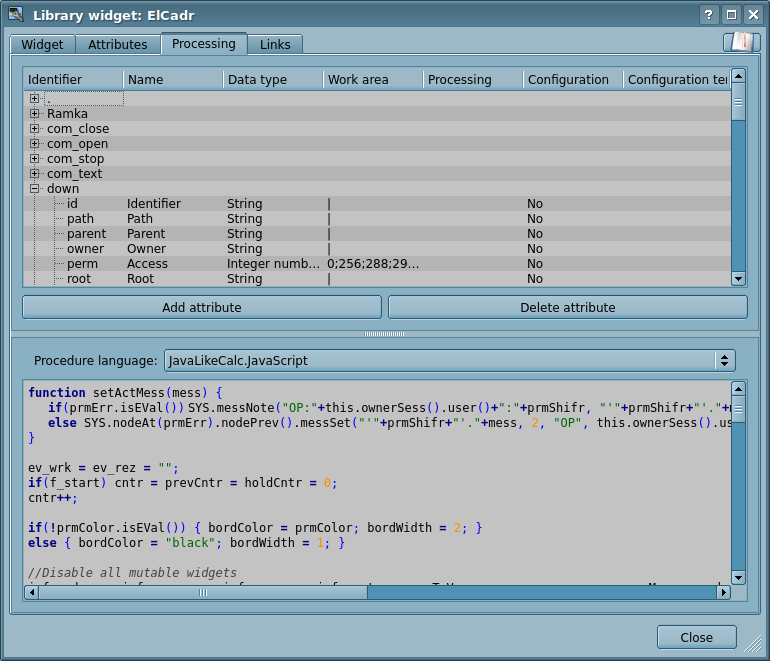Viewport: 770px width, 661px height.
Task: Click the attribute table scroll down arrow
Action: 738,279
